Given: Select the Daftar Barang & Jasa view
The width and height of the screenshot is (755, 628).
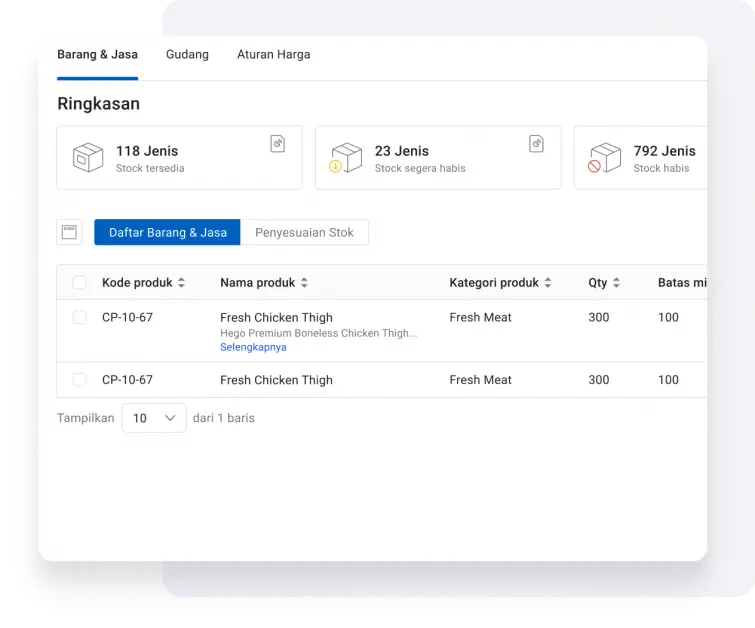Looking at the screenshot, I should pyautogui.click(x=167, y=232).
